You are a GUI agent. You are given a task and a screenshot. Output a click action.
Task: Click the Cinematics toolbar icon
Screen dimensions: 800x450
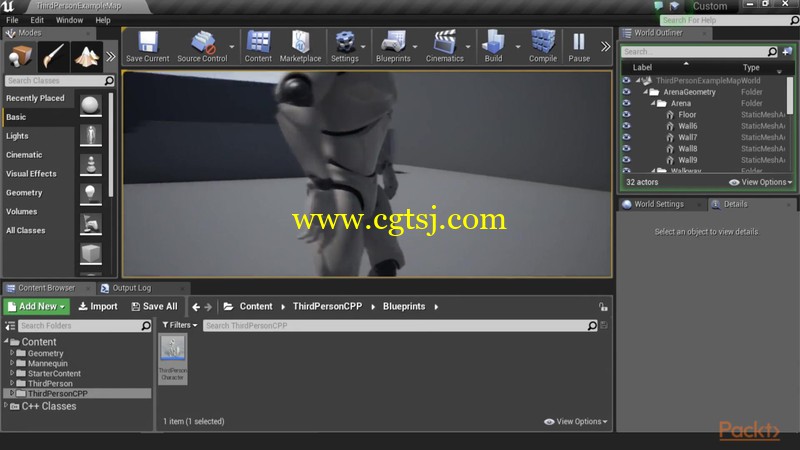(x=444, y=46)
